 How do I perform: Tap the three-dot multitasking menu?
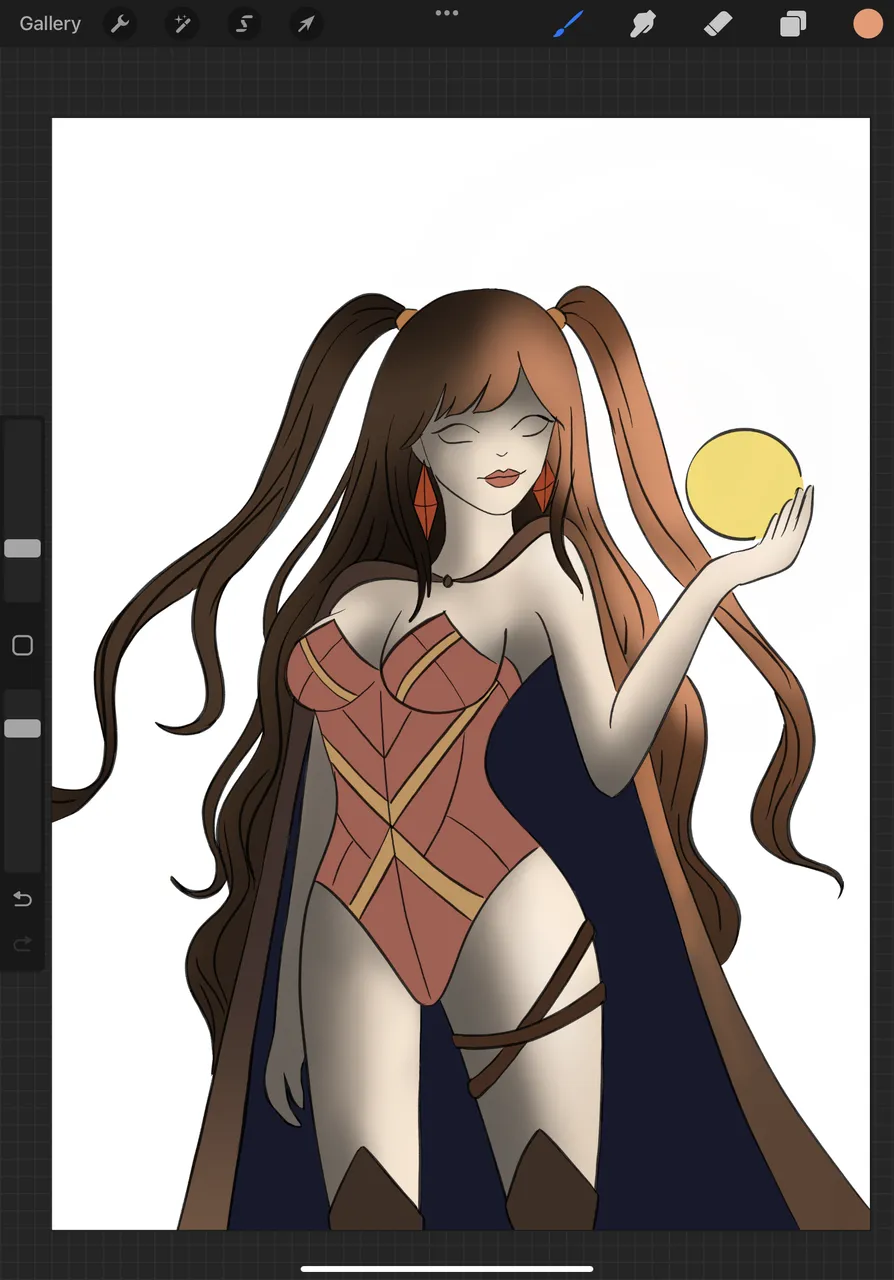(447, 13)
